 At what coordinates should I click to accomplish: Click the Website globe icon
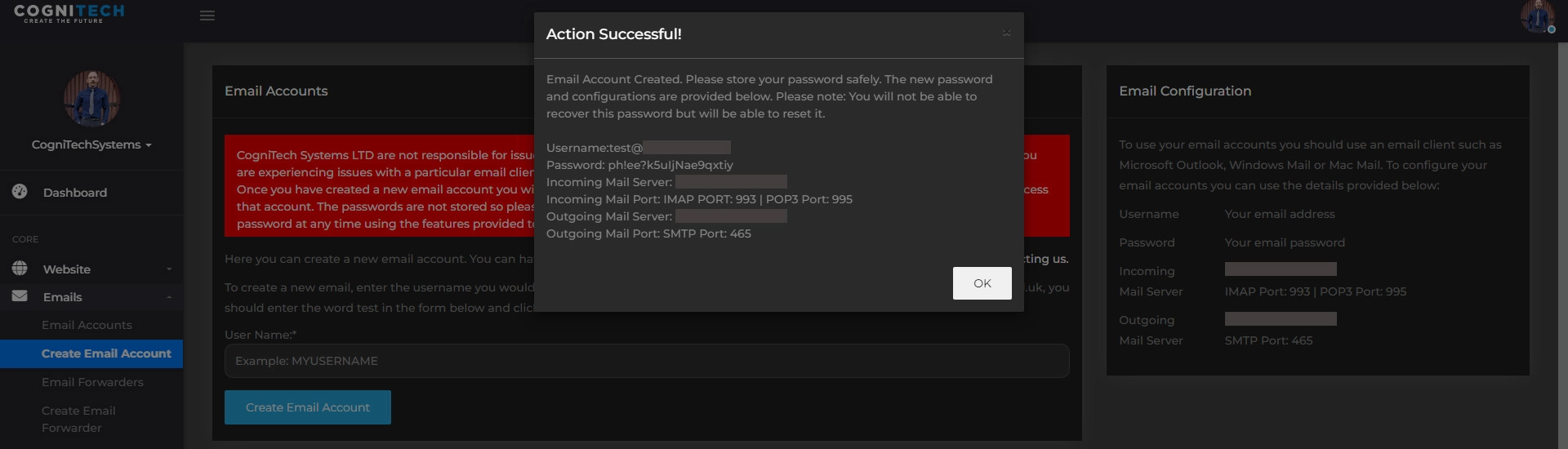coord(20,268)
